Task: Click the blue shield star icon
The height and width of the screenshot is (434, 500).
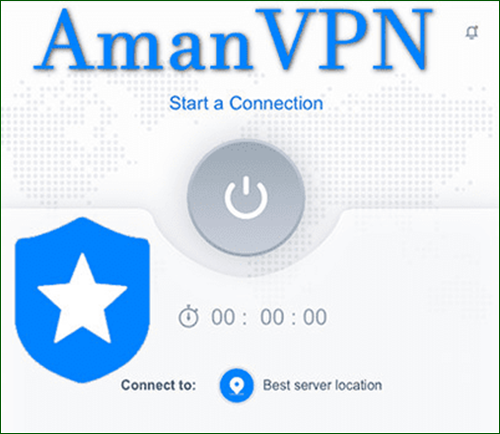Action: [82, 300]
